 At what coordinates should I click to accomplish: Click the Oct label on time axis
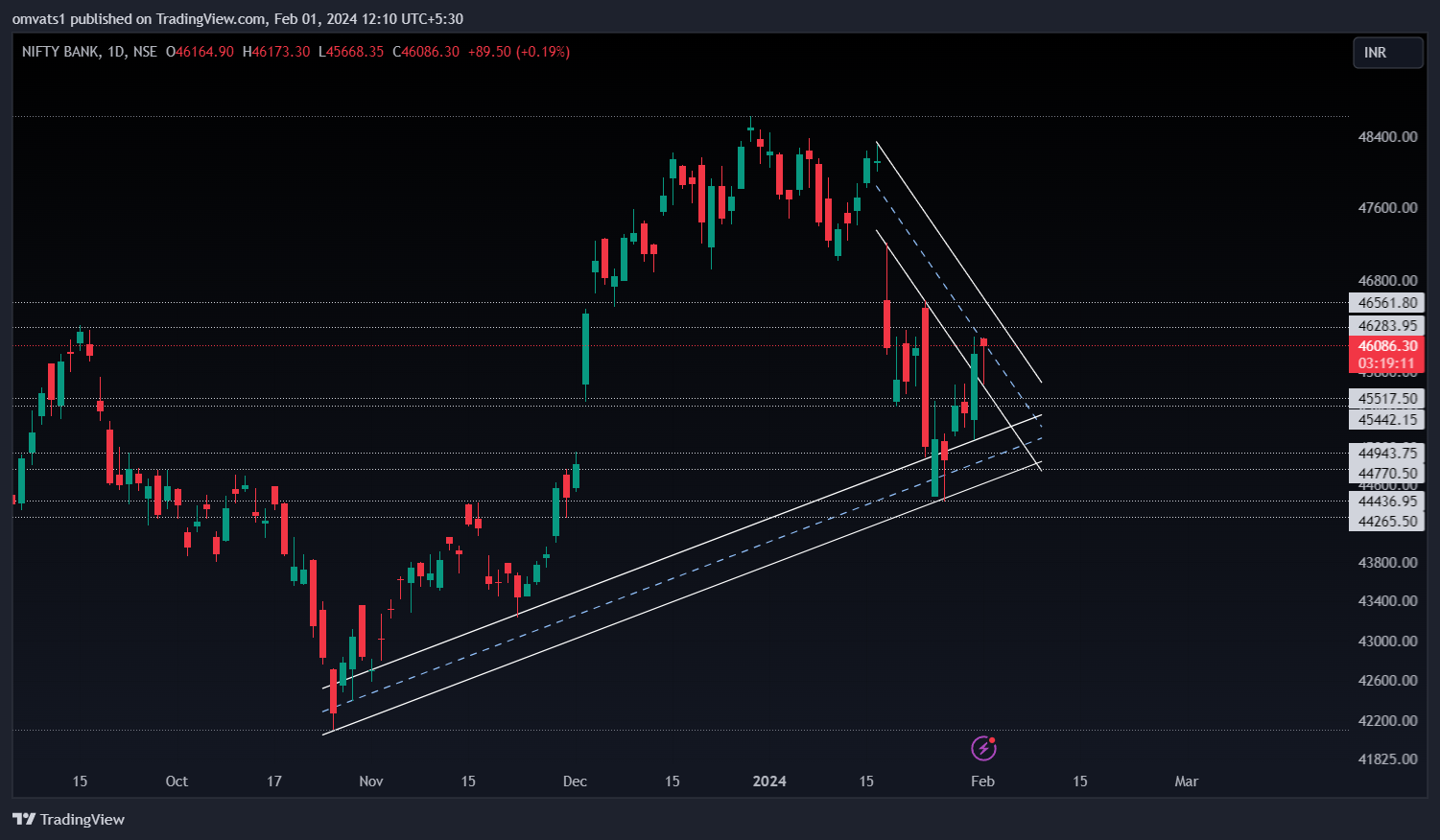pyautogui.click(x=177, y=782)
